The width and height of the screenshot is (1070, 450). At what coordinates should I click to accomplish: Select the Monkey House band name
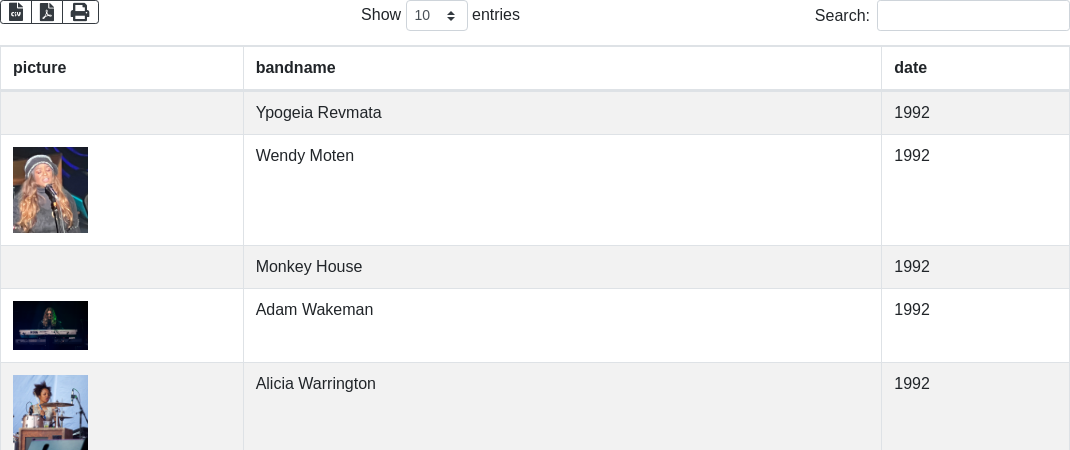click(x=309, y=267)
